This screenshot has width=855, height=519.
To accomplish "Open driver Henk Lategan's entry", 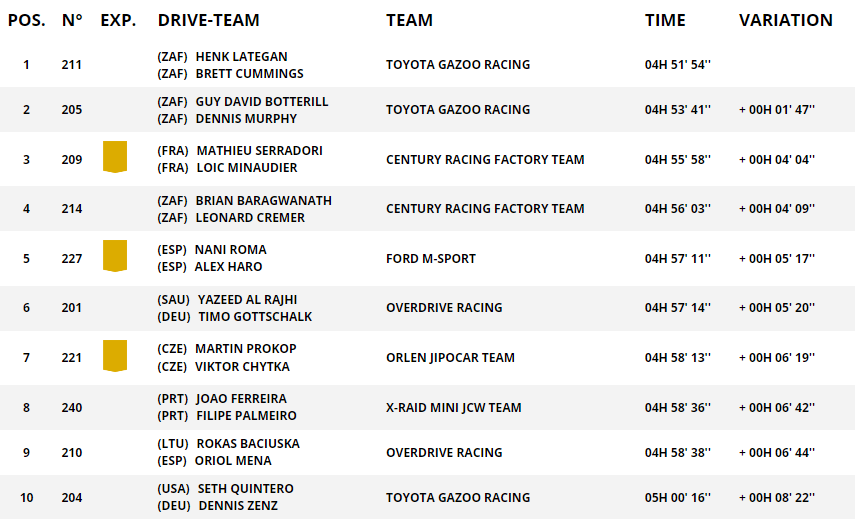I will [x=241, y=57].
